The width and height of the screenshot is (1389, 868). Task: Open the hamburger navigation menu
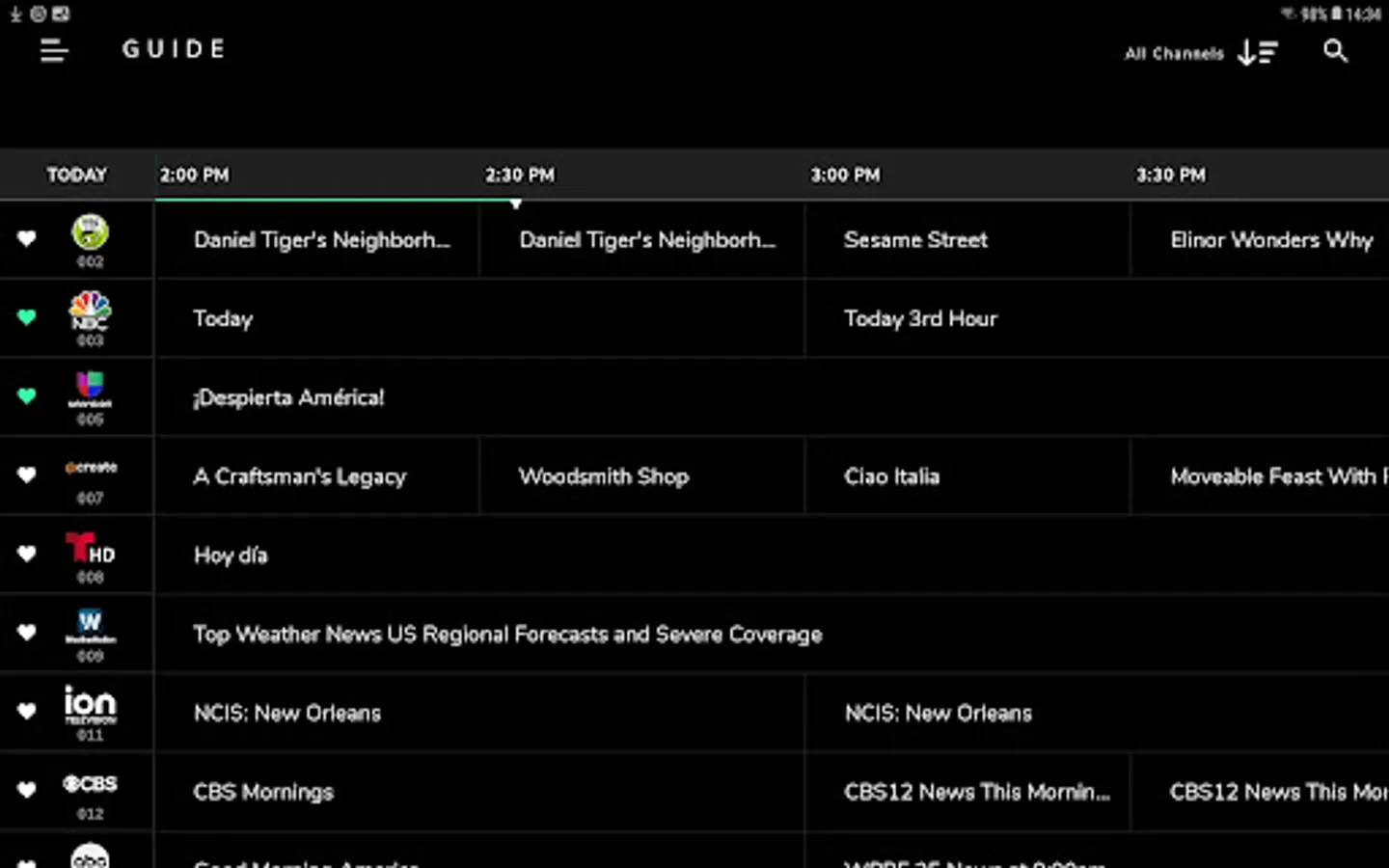(54, 51)
